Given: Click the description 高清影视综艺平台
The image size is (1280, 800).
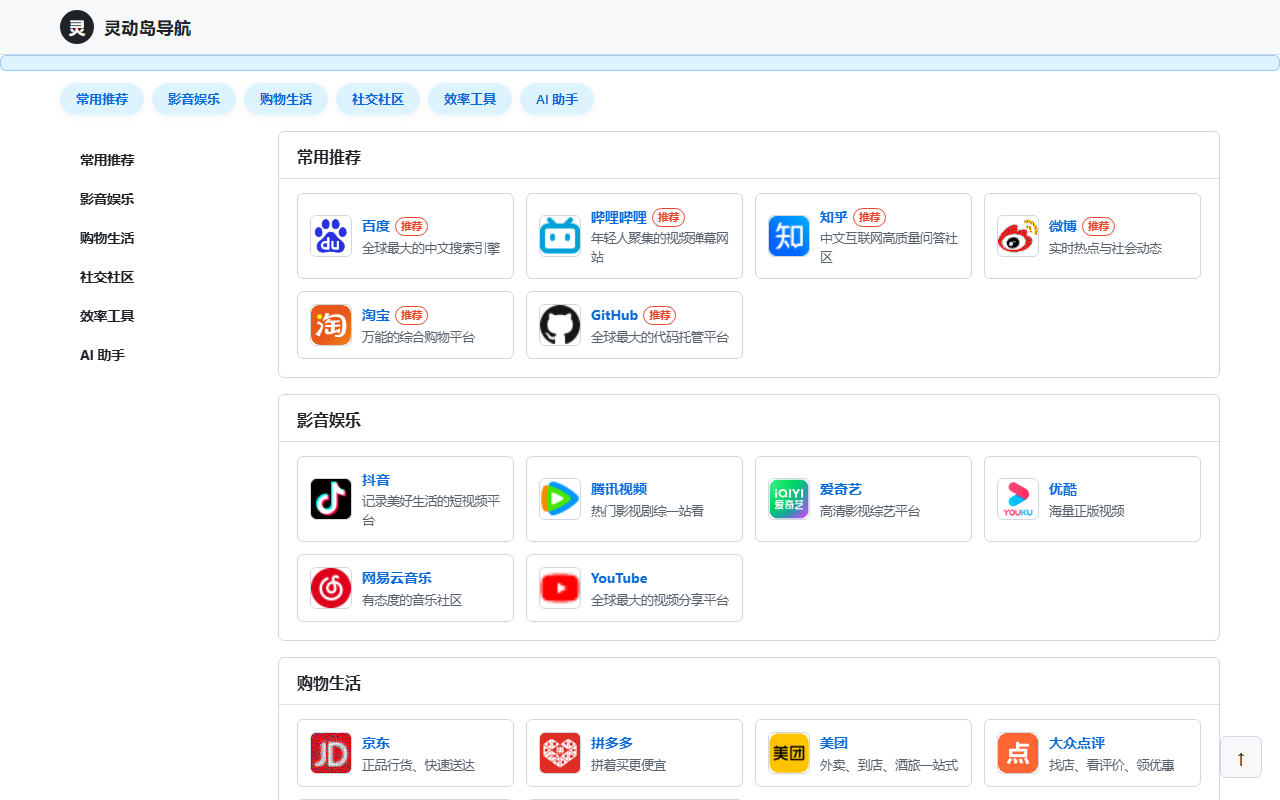Looking at the screenshot, I should tap(870, 511).
